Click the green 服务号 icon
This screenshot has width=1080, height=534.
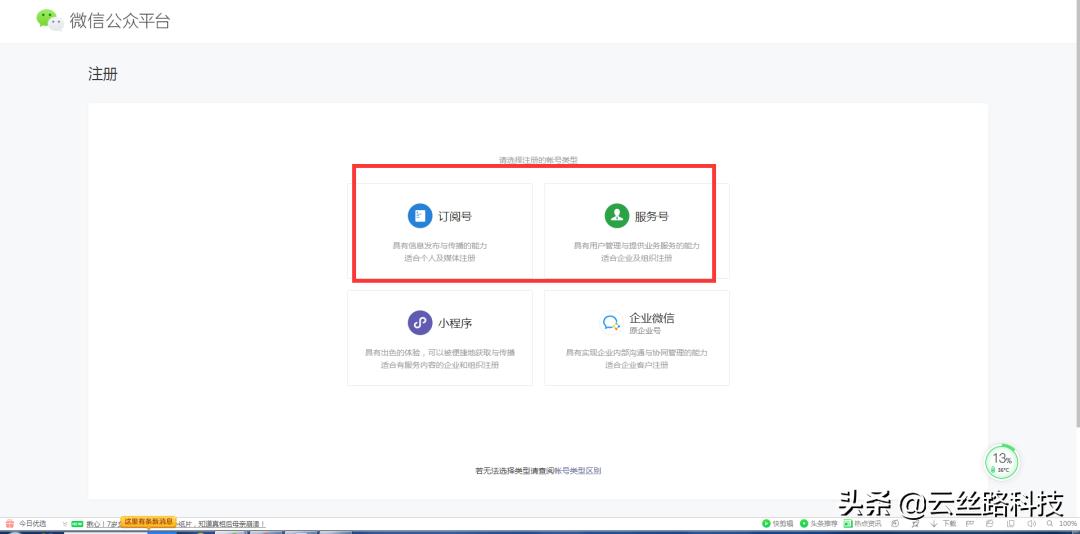pyautogui.click(x=616, y=216)
